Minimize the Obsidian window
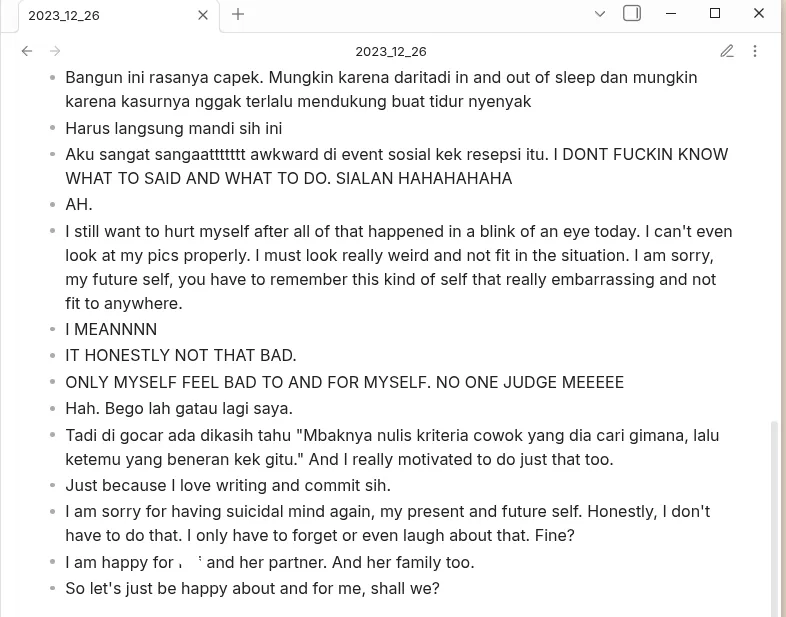Image resolution: width=786 pixels, height=617 pixels. pos(671,13)
